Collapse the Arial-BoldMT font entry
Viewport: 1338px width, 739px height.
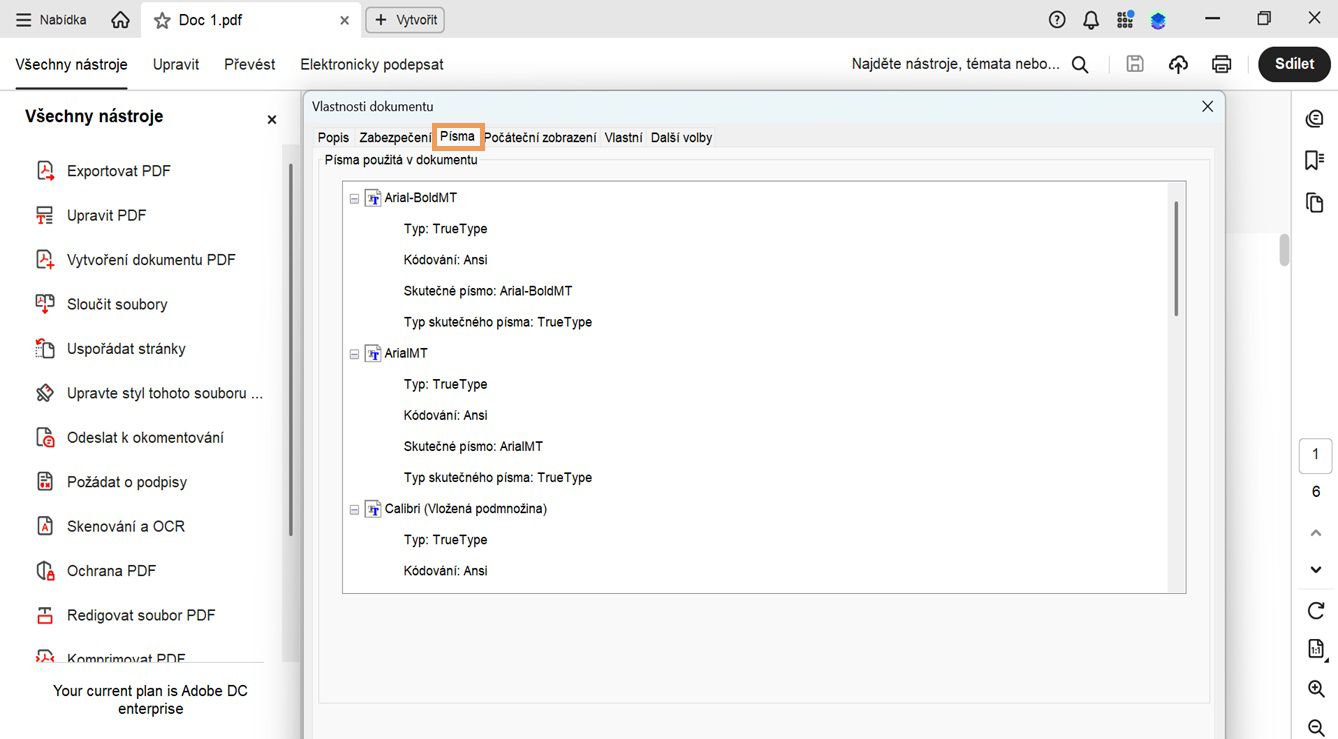(354, 199)
